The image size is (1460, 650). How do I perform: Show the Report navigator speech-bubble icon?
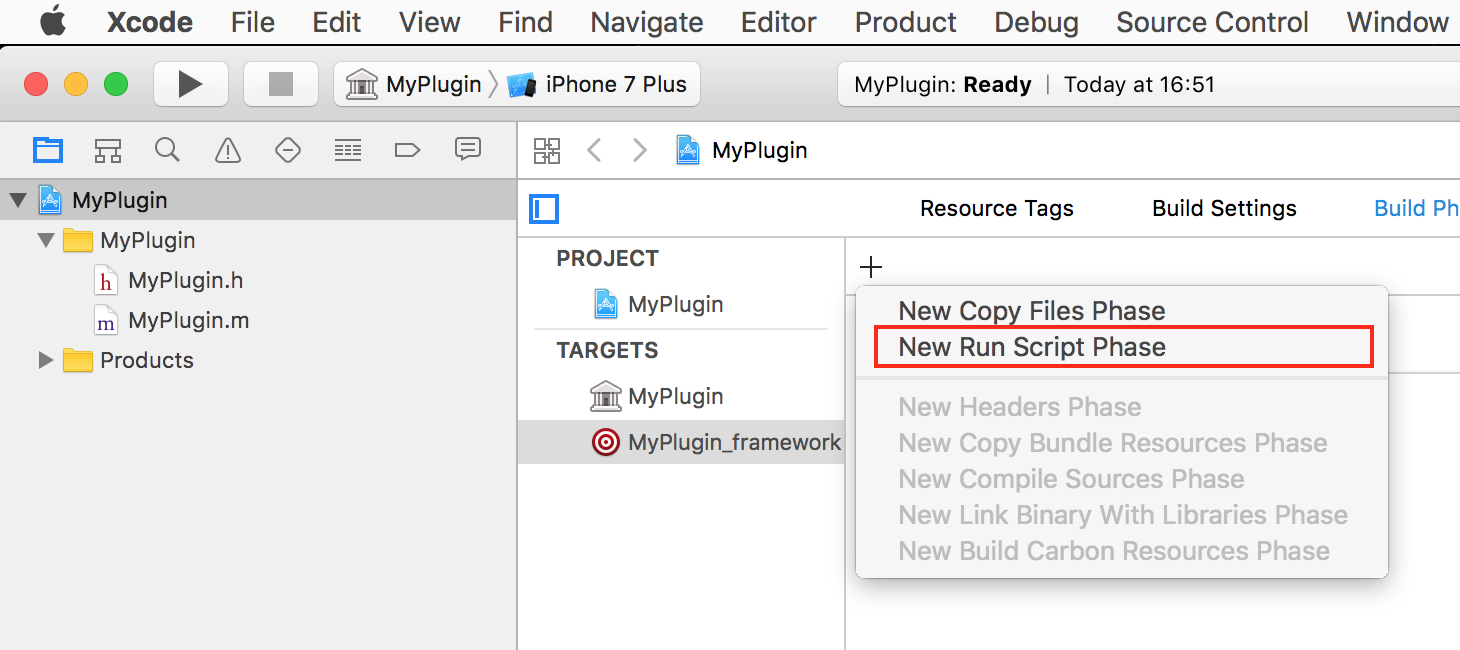pos(467,150)
